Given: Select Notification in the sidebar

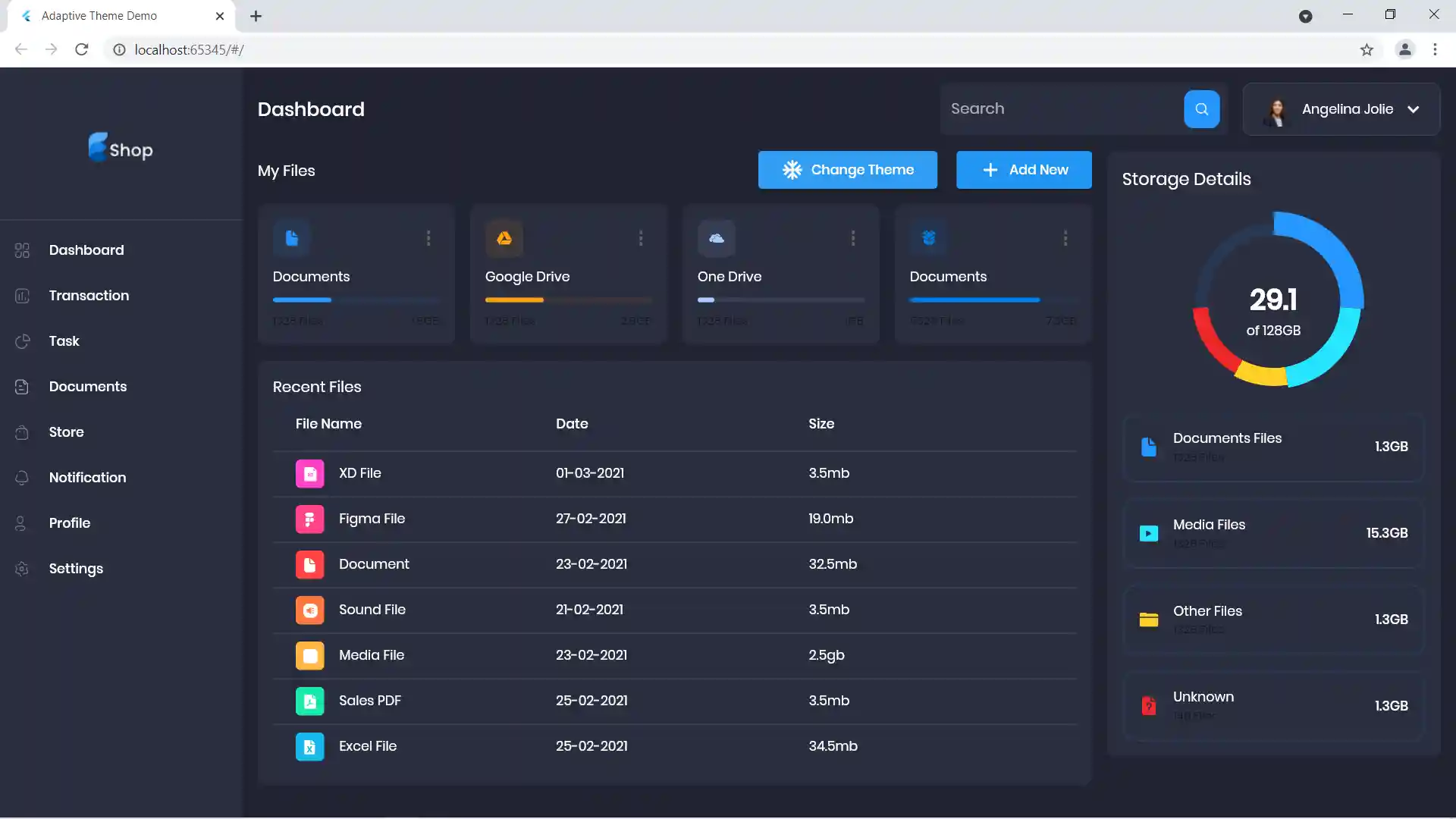Looking at the screenshot, I should [x=87, y=478].
